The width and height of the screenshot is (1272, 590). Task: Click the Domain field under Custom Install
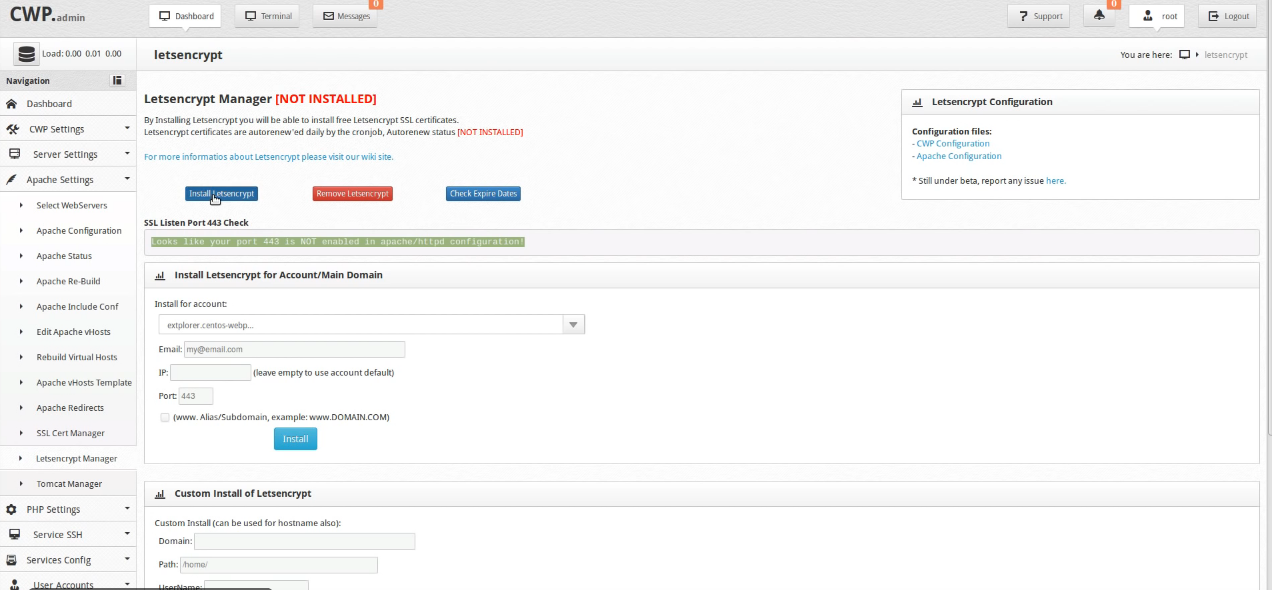point(304,541)
